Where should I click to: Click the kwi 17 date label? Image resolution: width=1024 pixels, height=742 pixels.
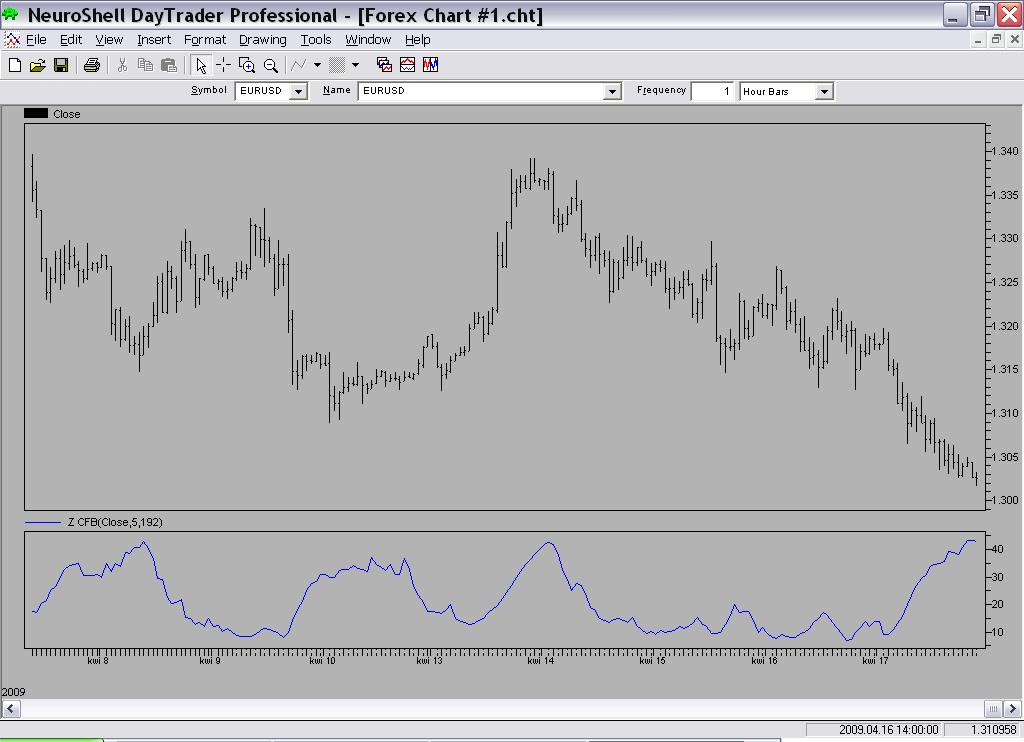click(876, 660)
